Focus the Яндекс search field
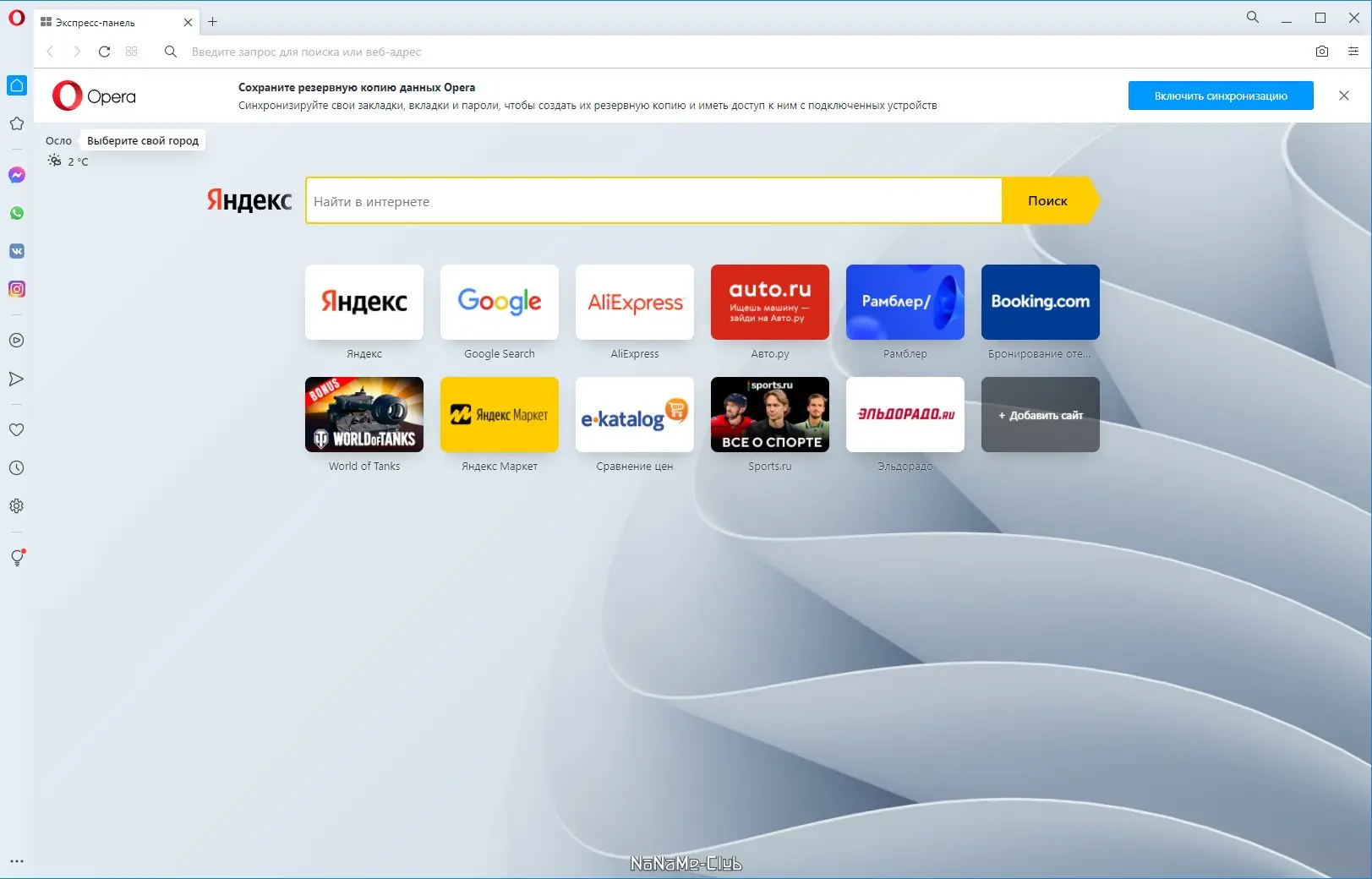This screenshot has width=1372, height=879. click(x=653, y=201)
